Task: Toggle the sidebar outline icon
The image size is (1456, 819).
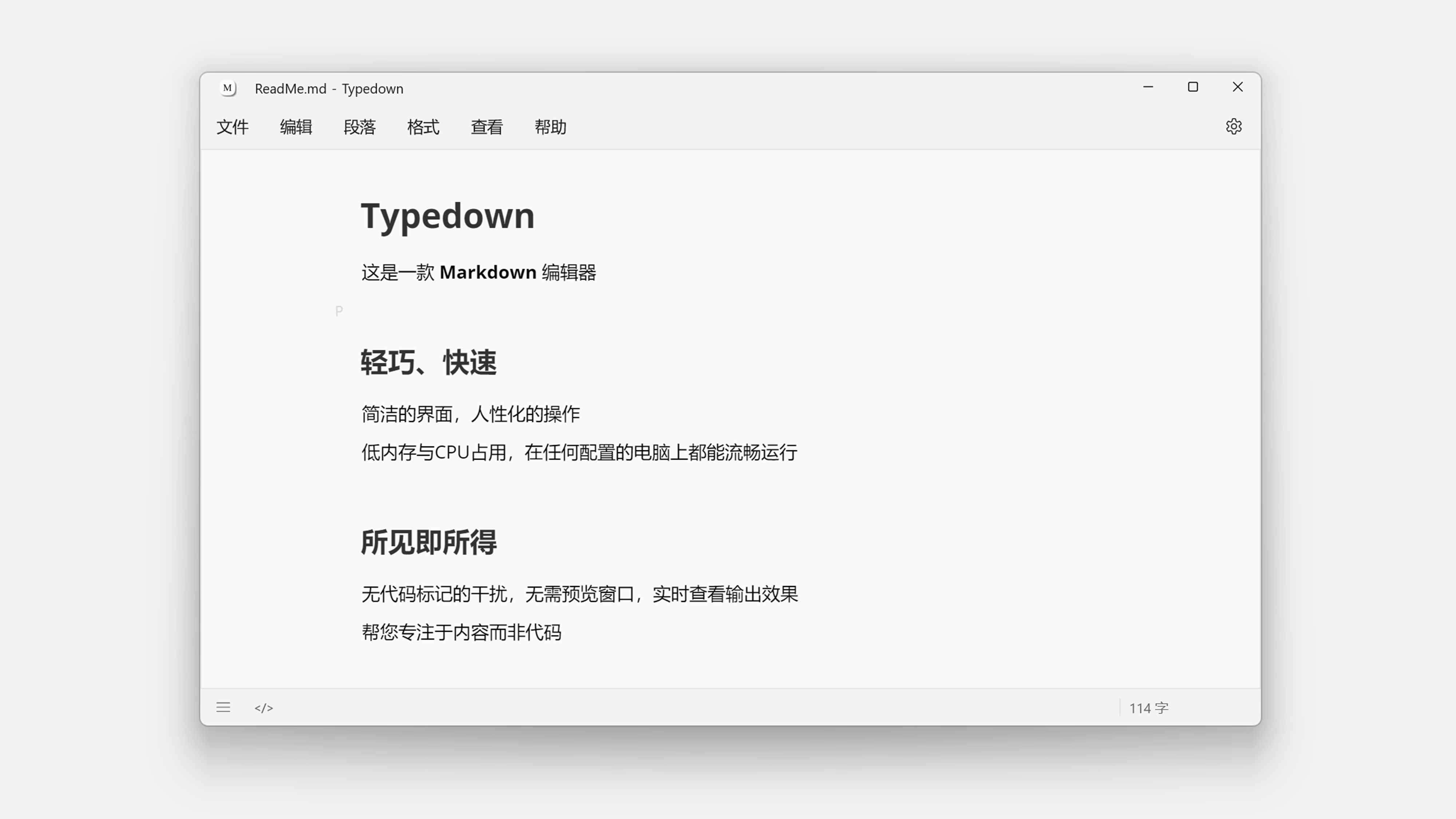Action: pos(223,707)
